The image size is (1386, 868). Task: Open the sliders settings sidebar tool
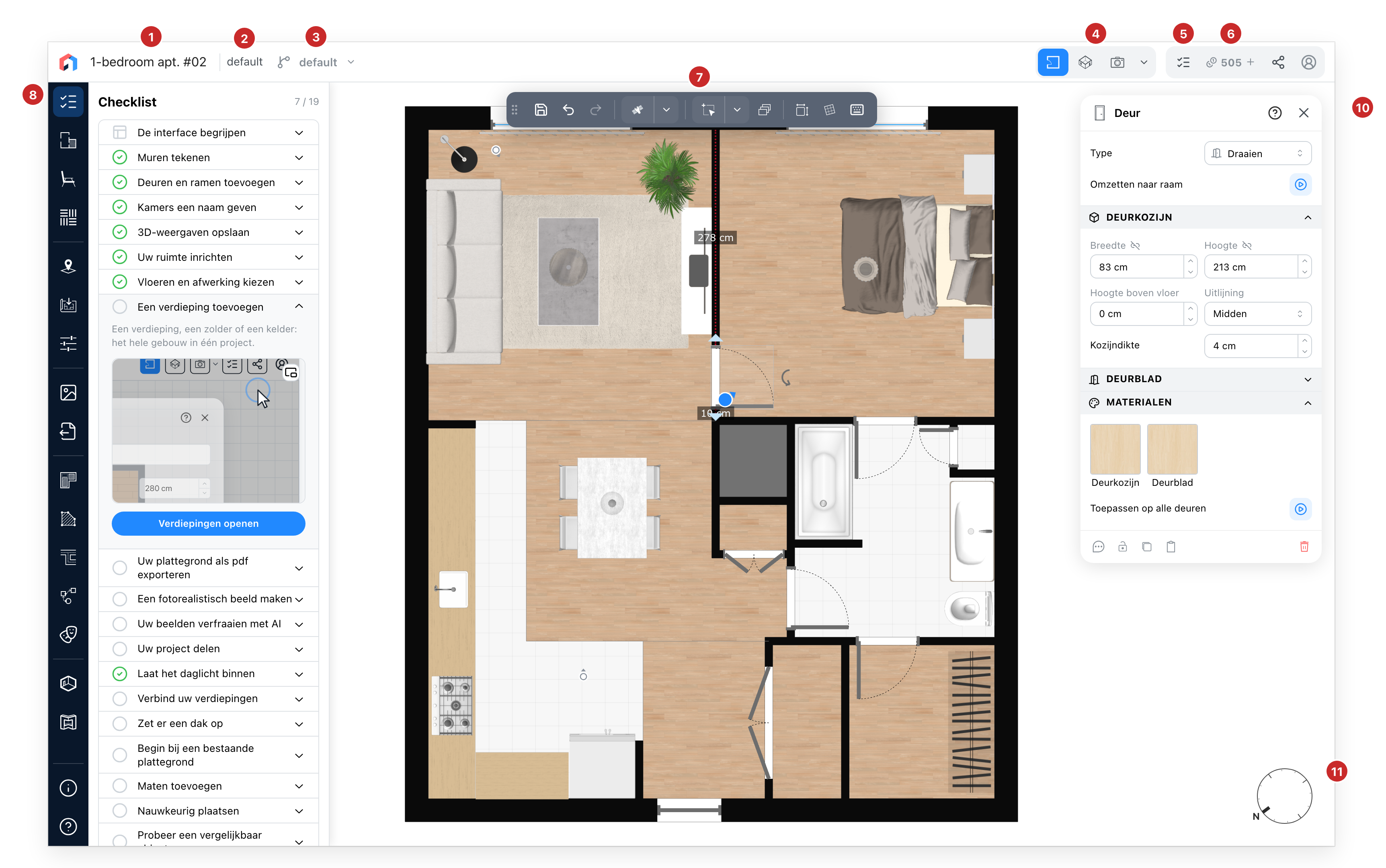tap(68, 343)
